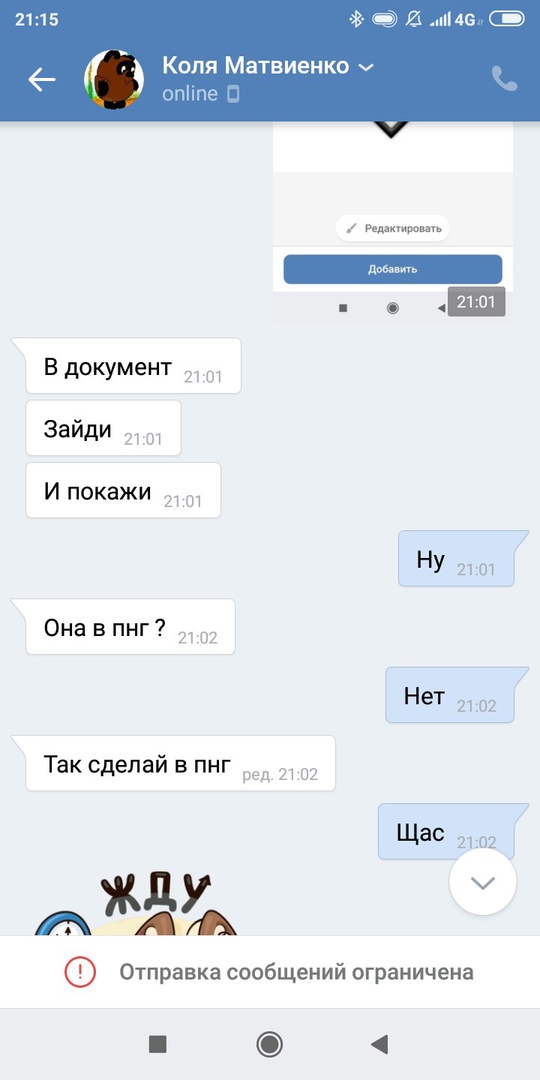The width and height of the screenshot is (540, 1080).
Task: Open the Коля Матвиенко chat title
Action: [256, 66]
